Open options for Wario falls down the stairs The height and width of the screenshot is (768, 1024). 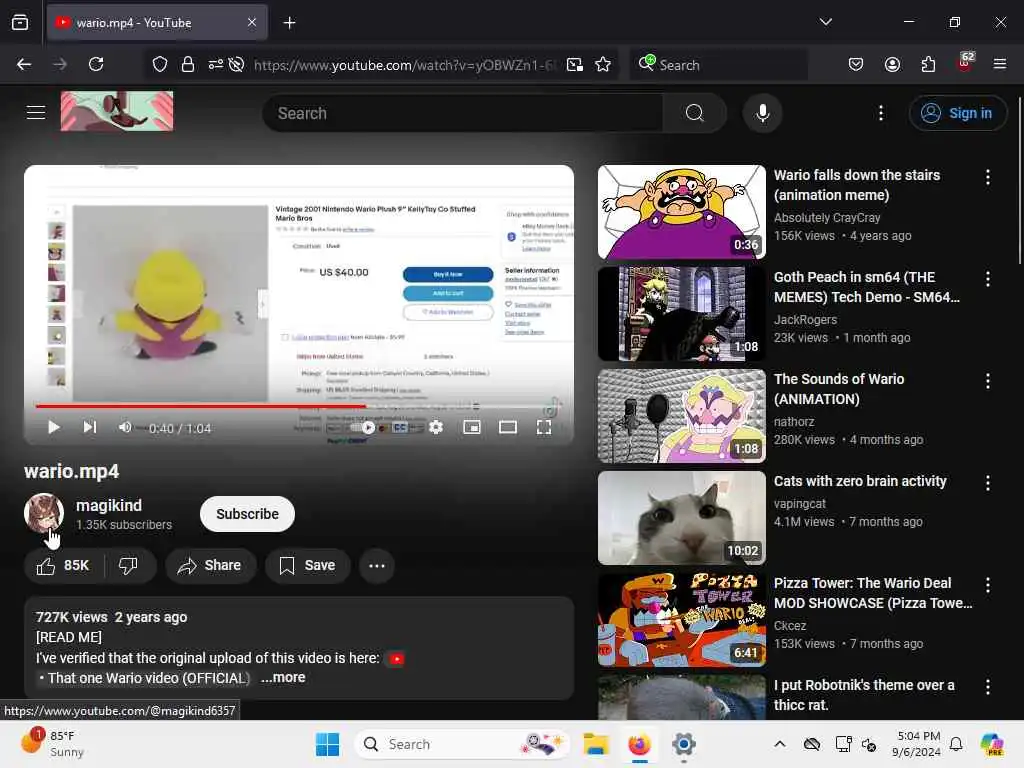(x=987, y=176)
